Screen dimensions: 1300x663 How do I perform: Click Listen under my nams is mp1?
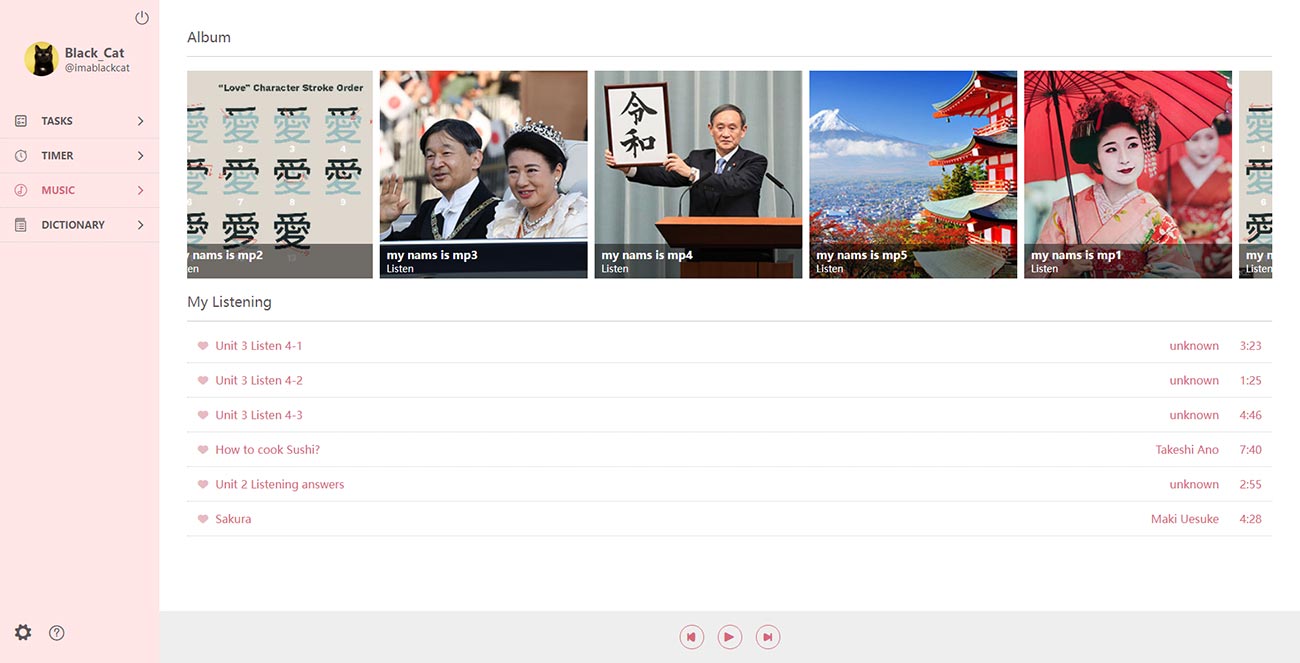(1045, 269)
